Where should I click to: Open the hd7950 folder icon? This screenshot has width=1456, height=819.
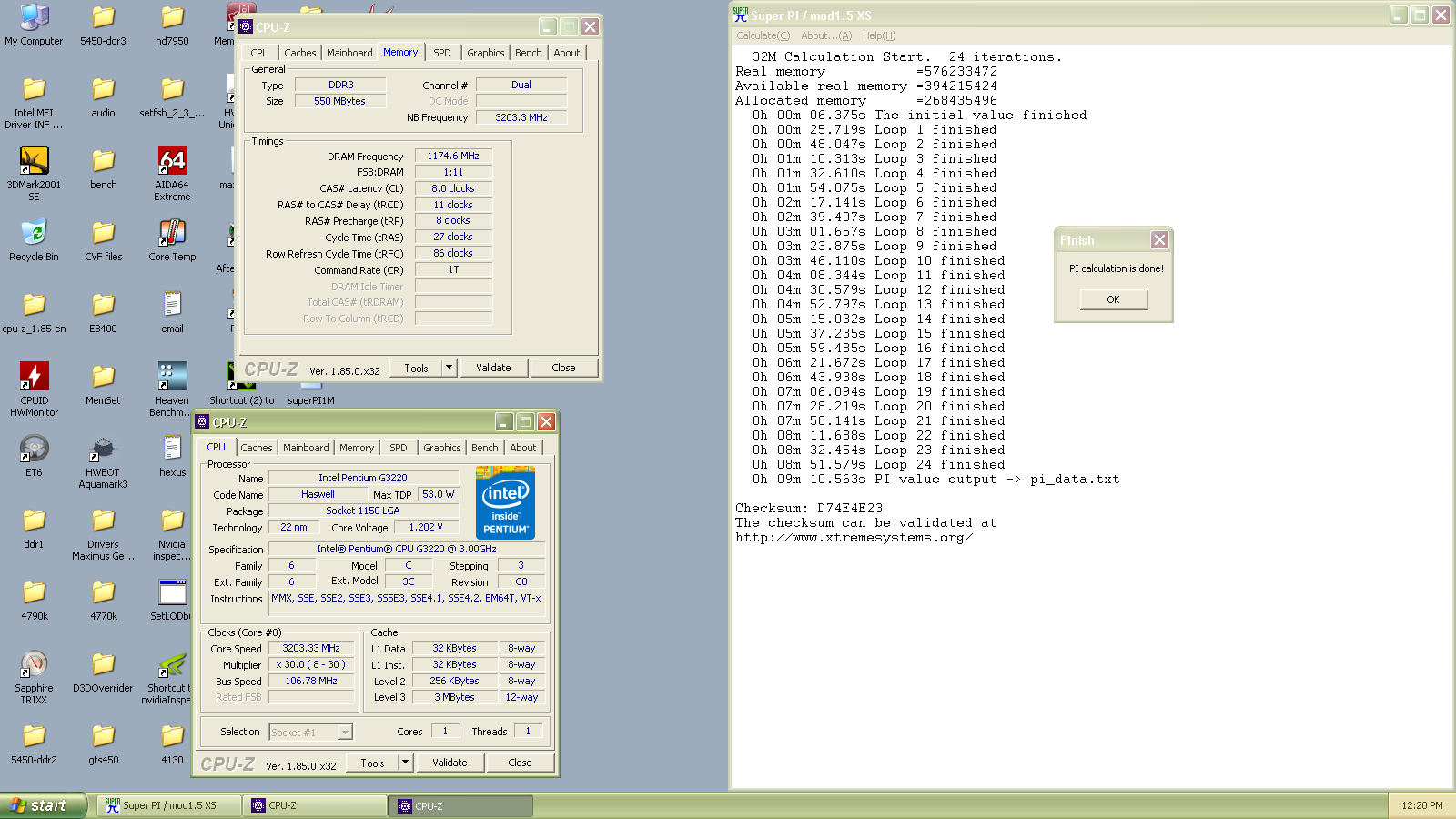(172, 25)
